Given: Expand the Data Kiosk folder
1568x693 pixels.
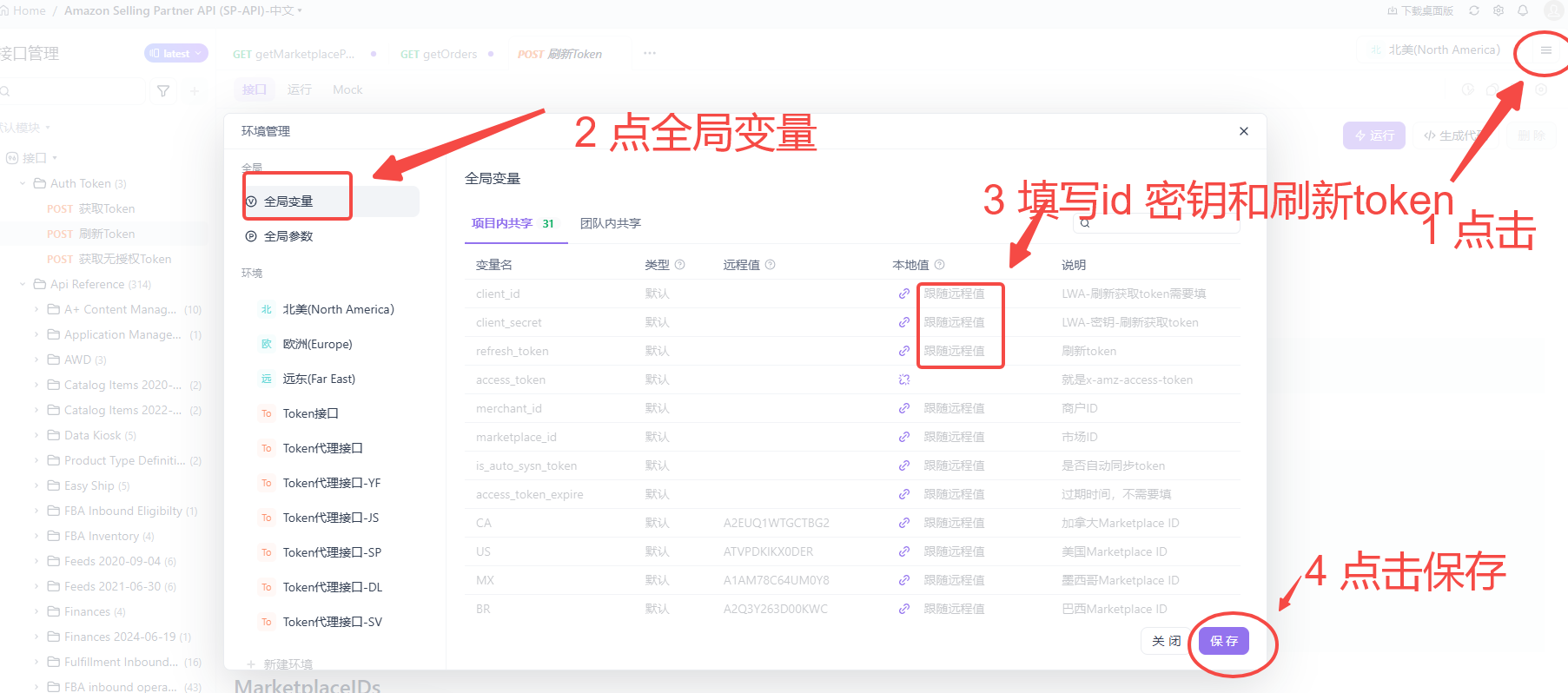Looking at the screenshot, I should click(x=36, y=435).
